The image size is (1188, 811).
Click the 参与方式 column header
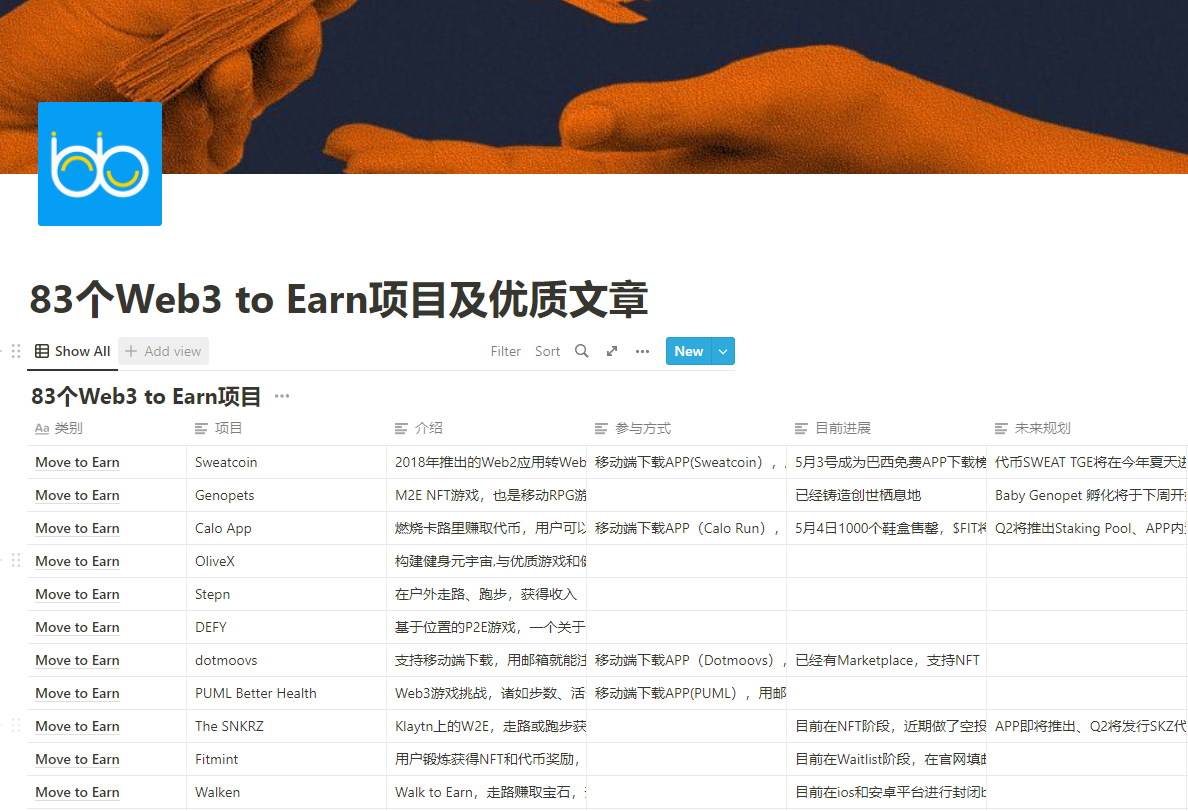(686, 428)
